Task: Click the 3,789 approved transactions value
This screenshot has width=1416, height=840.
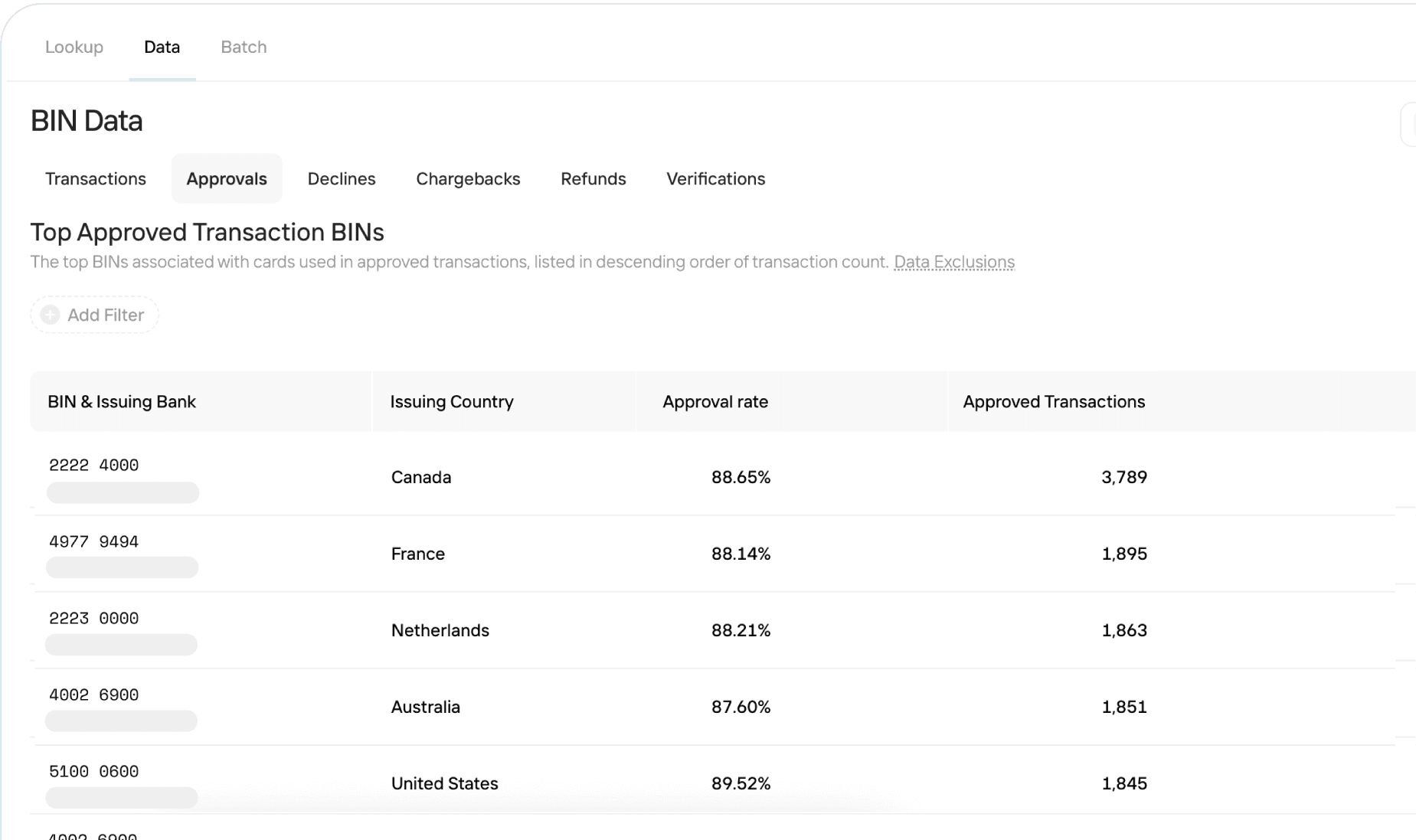Action: (1124, 477)
